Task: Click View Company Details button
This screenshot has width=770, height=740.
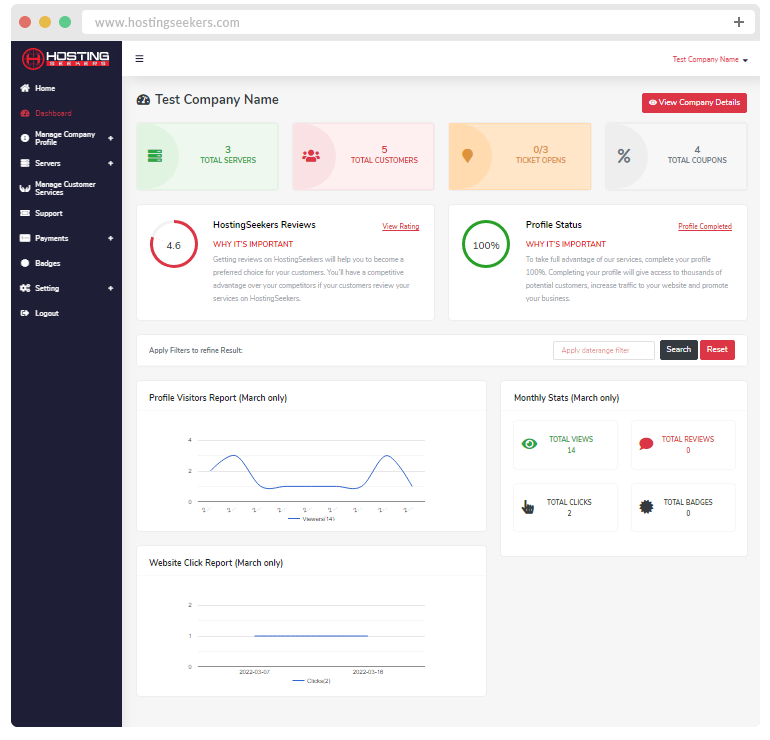Action: [x=694, y=103]
